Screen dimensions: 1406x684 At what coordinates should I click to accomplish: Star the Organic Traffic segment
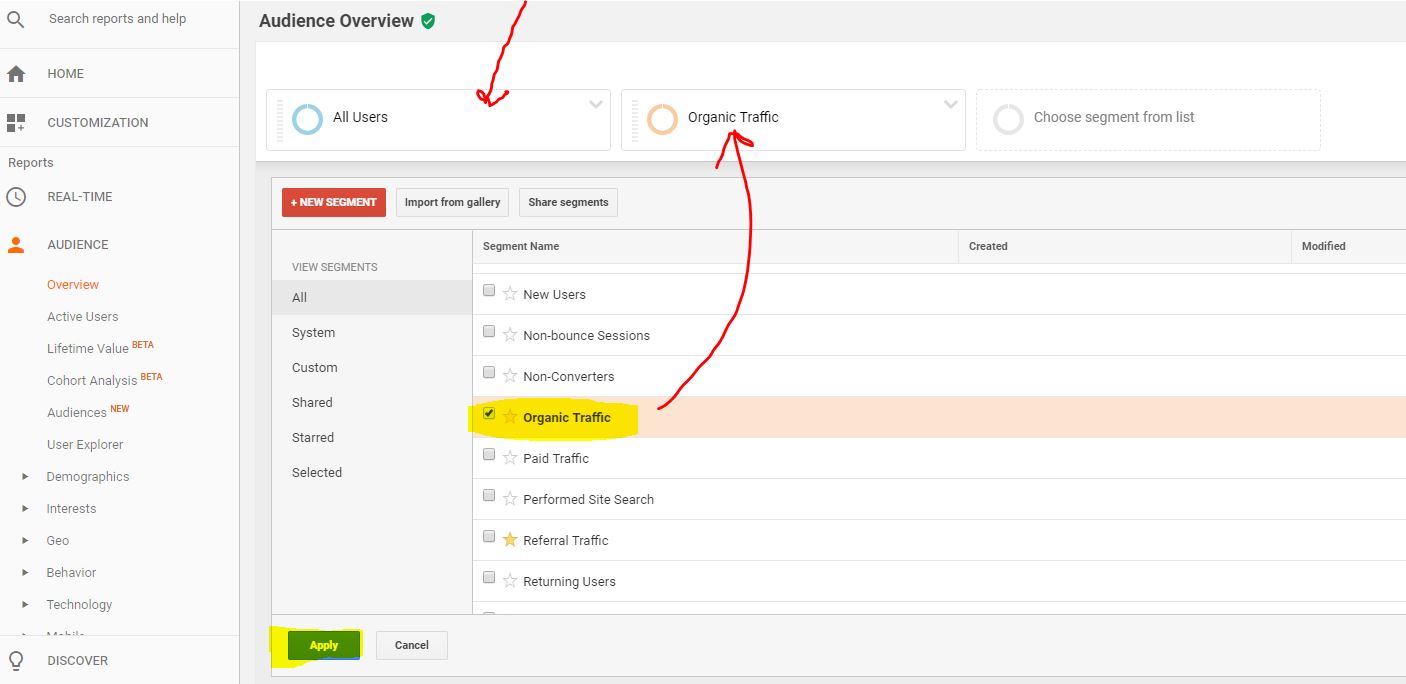tap(508, 417)
